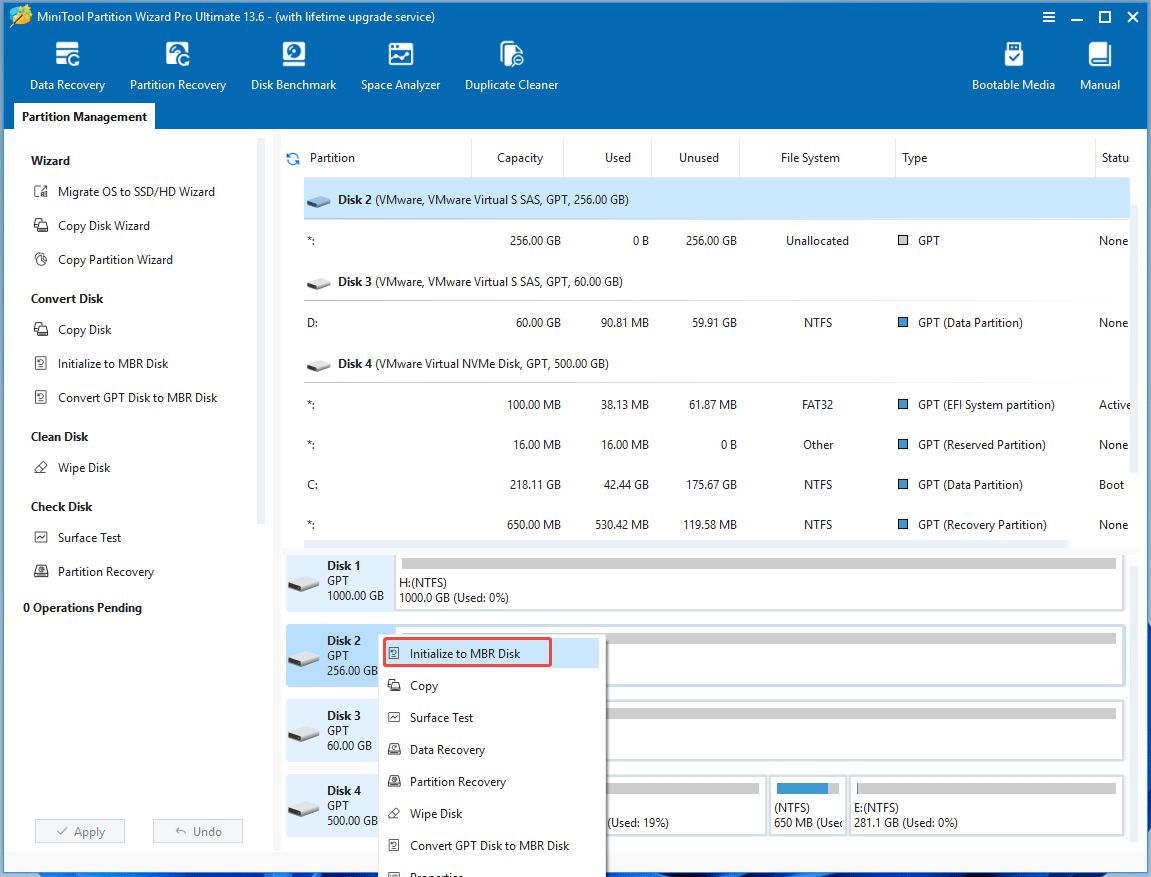Open Data Recovery tool icon

point(68,66)
